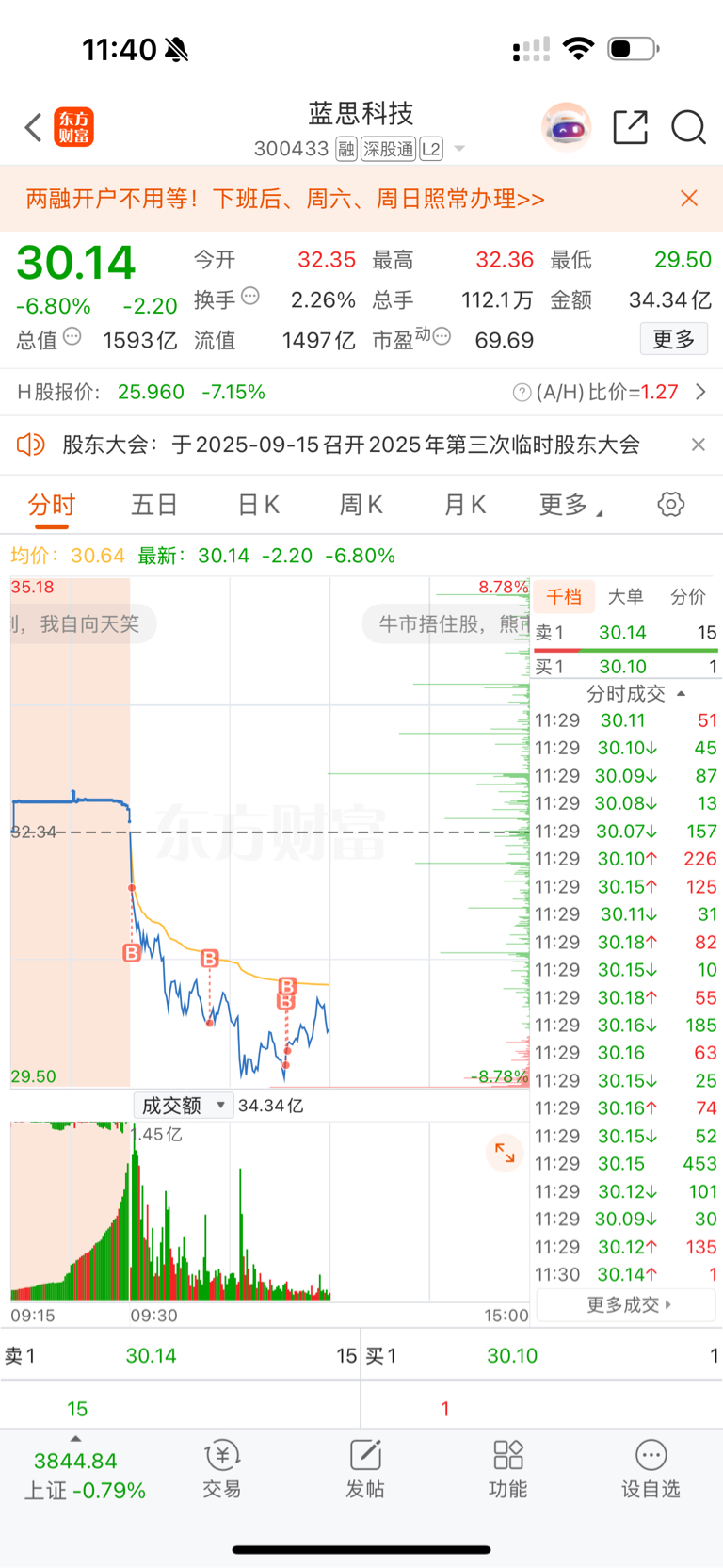The width and height of the screenshot is (723, 1568).
Task: Open the 交易 trade icon
Action: click(x=222, y=1469)
